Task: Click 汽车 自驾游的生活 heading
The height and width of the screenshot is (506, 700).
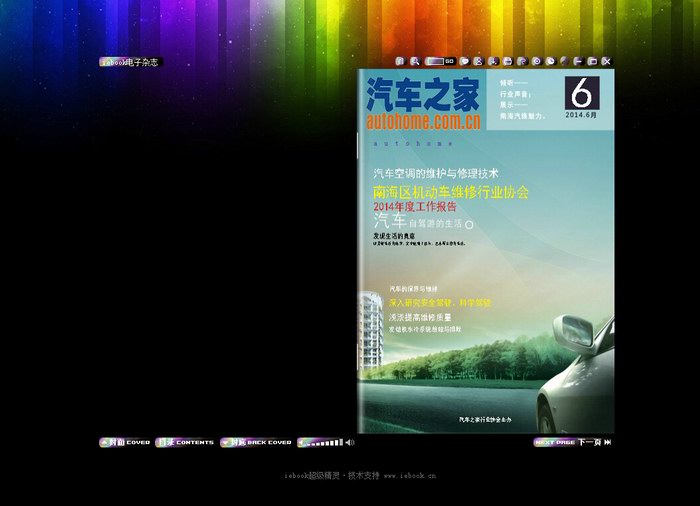Action: click(x=423, y=221)
